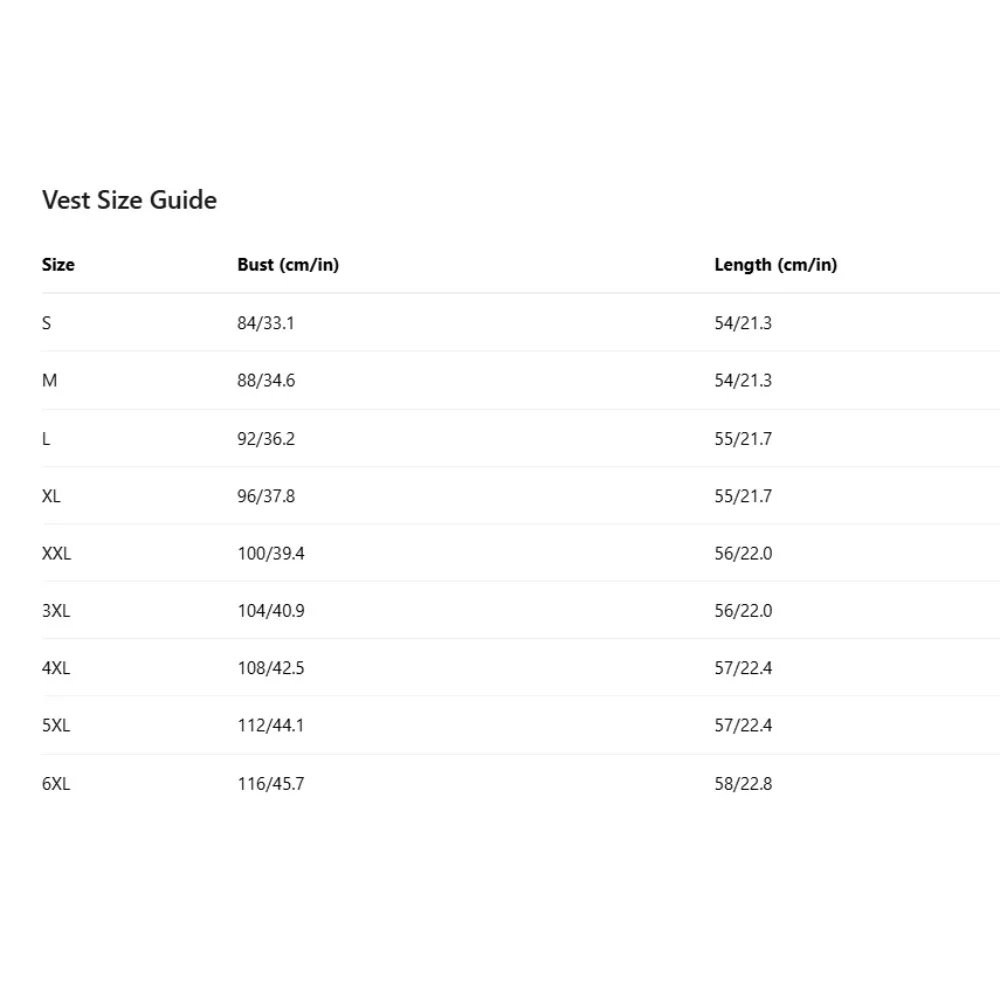Click length value 57/22.4 in 5XL row
1000x1000 pixels.
743,726
